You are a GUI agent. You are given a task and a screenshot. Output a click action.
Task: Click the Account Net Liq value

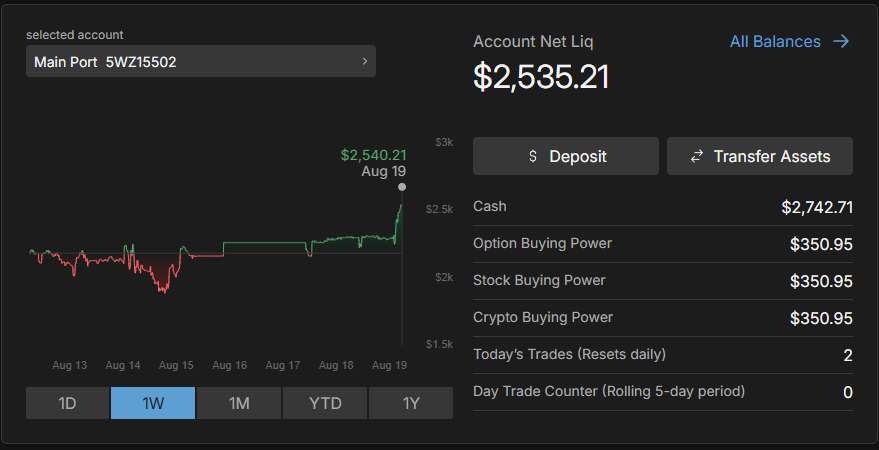pos(541,77)
